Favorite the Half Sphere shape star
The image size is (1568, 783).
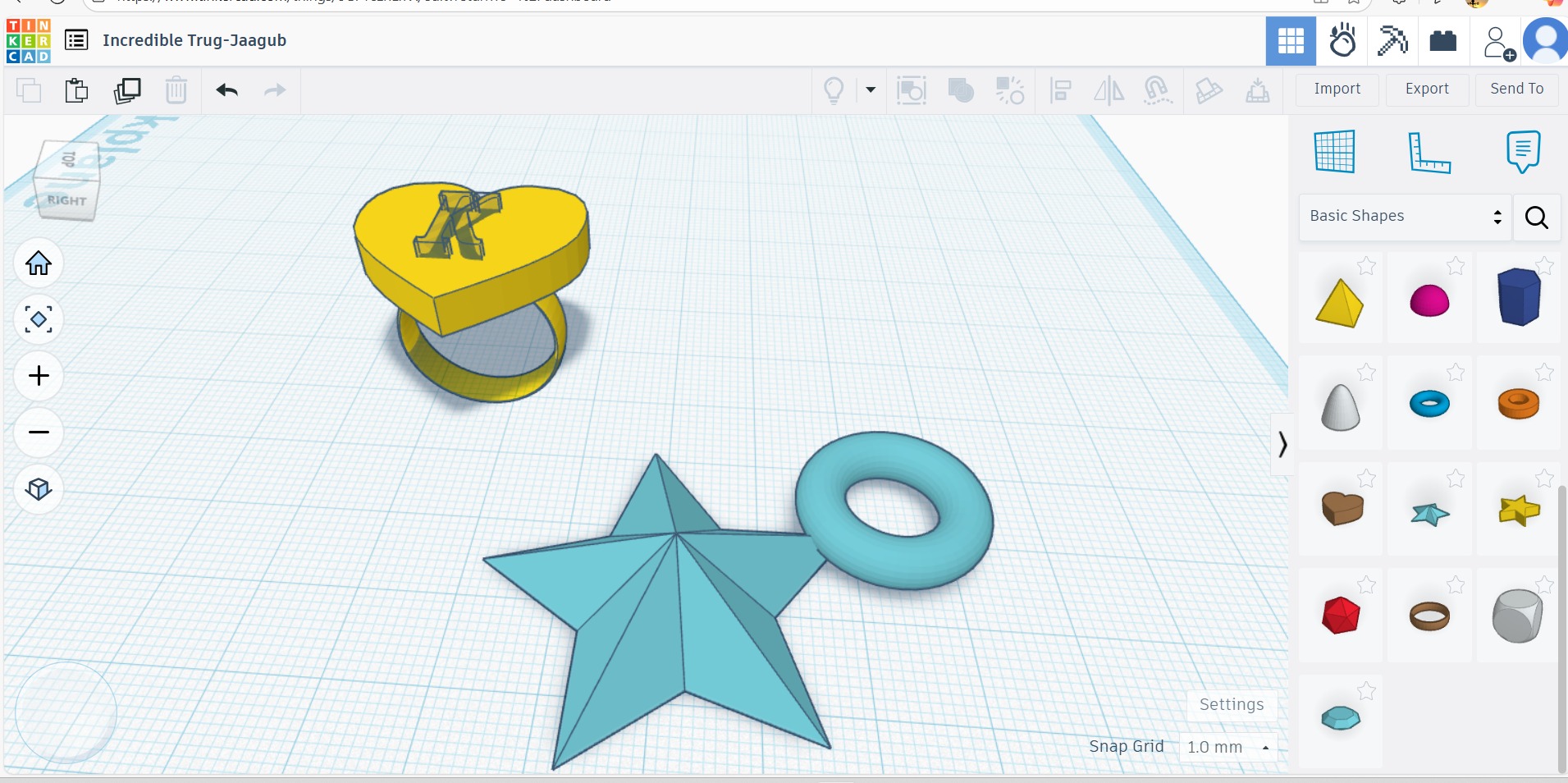(1456, 265)
